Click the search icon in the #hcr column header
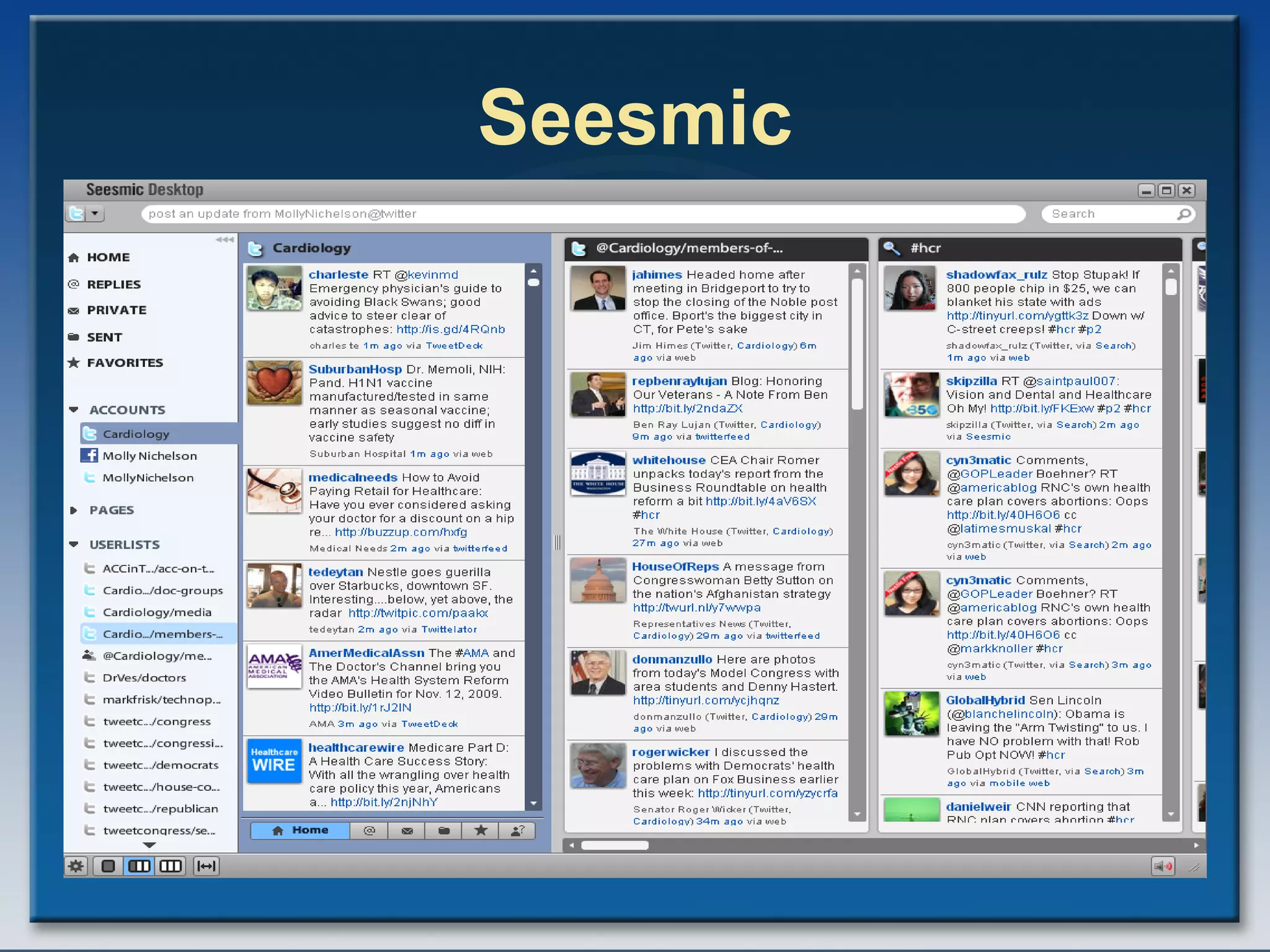 point(892,249)
